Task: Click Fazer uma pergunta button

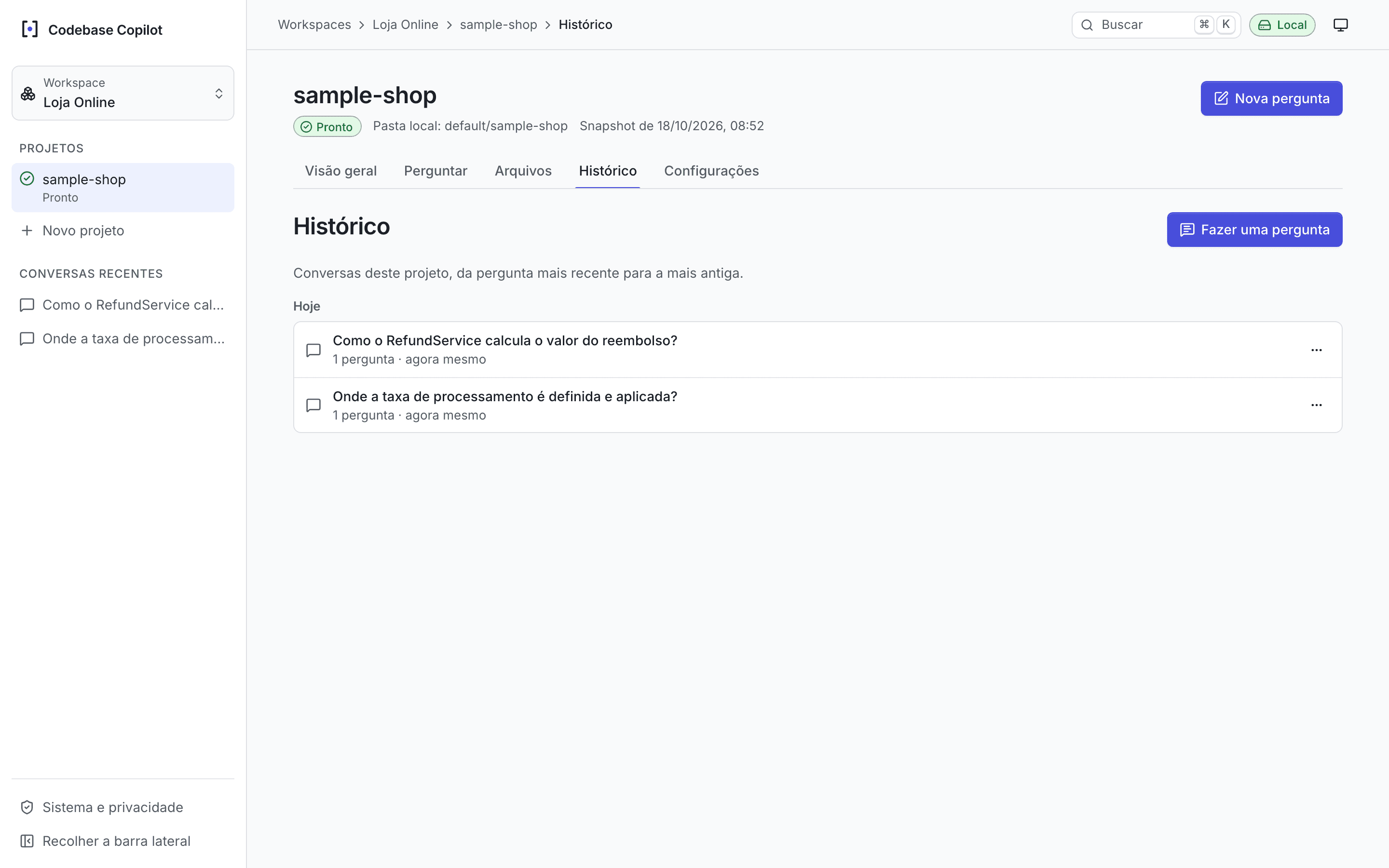Action: point(1255,230)
